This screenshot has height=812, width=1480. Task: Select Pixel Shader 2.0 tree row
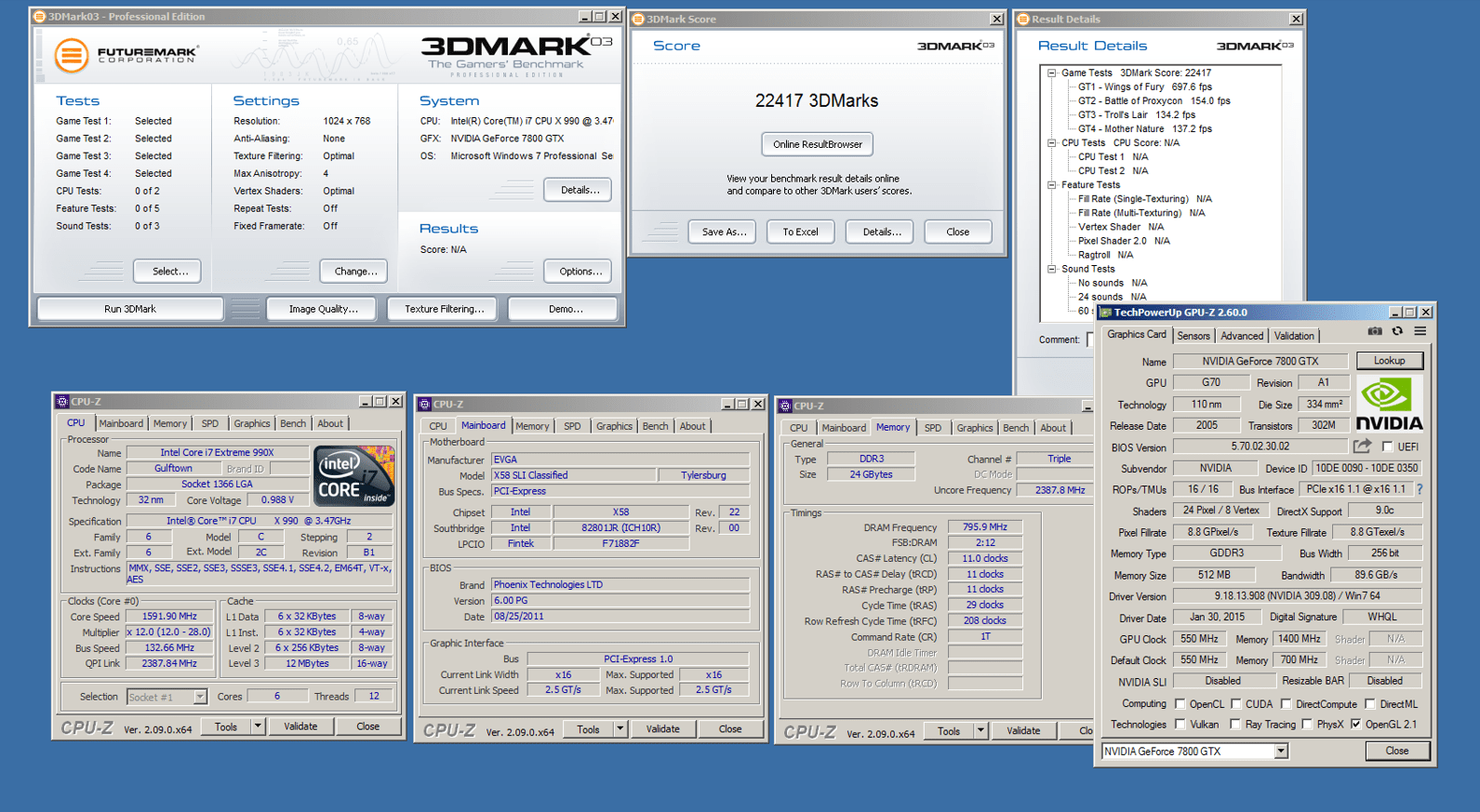click(x=1124, y=241)
